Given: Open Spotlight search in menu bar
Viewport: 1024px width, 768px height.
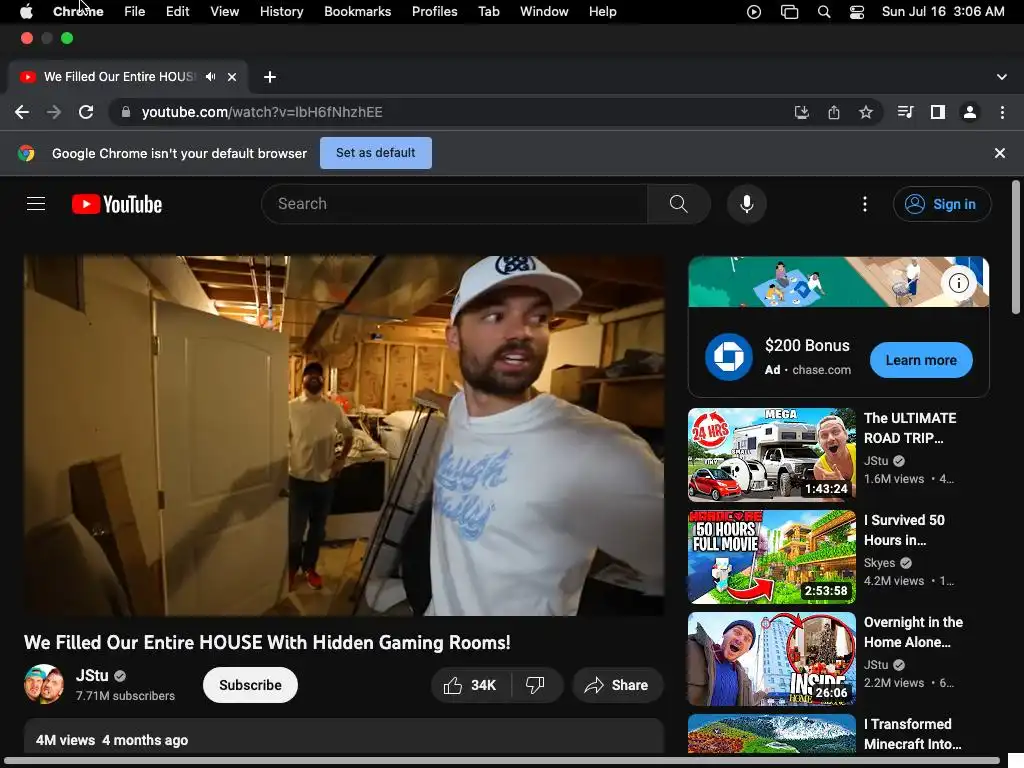Looking at the screenshot, I should pos(824,12).
